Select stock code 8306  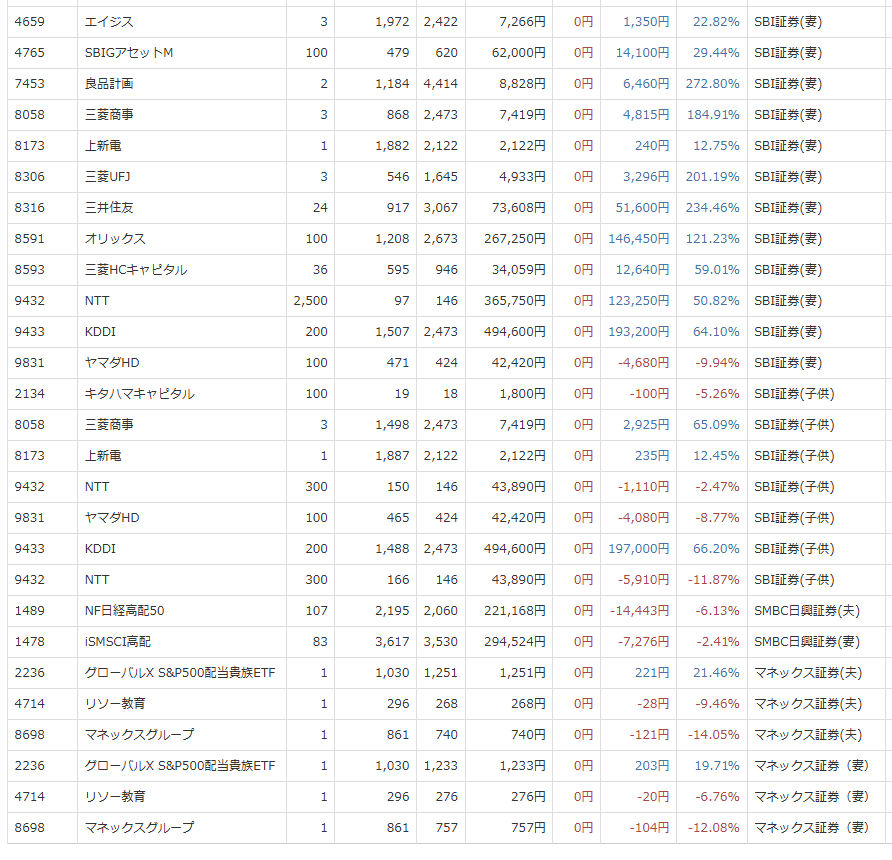(30, 177)
